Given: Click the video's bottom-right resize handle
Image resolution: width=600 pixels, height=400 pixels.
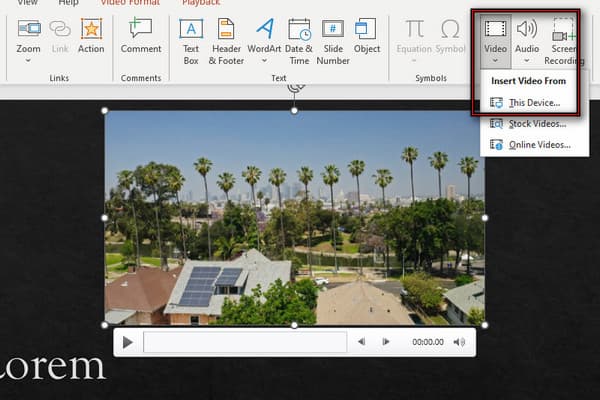Looking at the screenshot, I should 484,325.
